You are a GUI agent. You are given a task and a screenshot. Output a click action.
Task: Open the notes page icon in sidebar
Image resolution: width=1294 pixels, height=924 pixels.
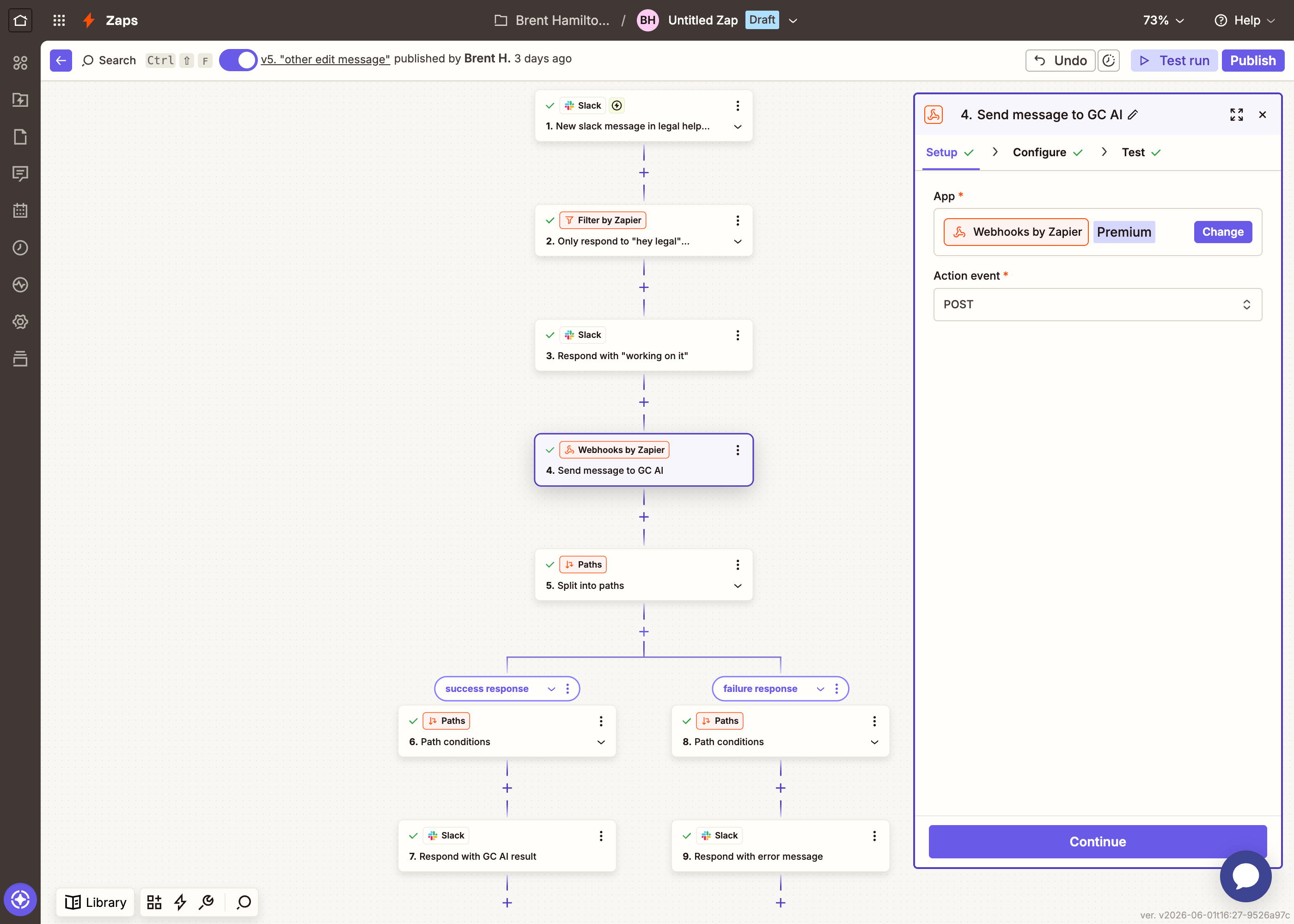(x=20, y=136)
